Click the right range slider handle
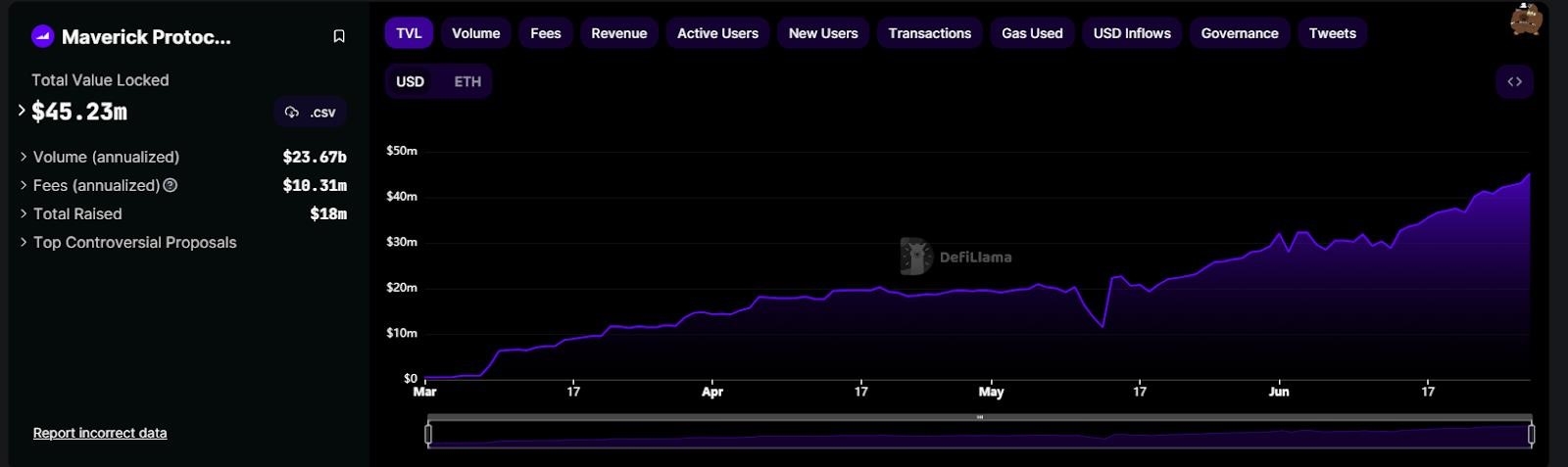The image size is (1568, 467). click(x=1531, y=433)
